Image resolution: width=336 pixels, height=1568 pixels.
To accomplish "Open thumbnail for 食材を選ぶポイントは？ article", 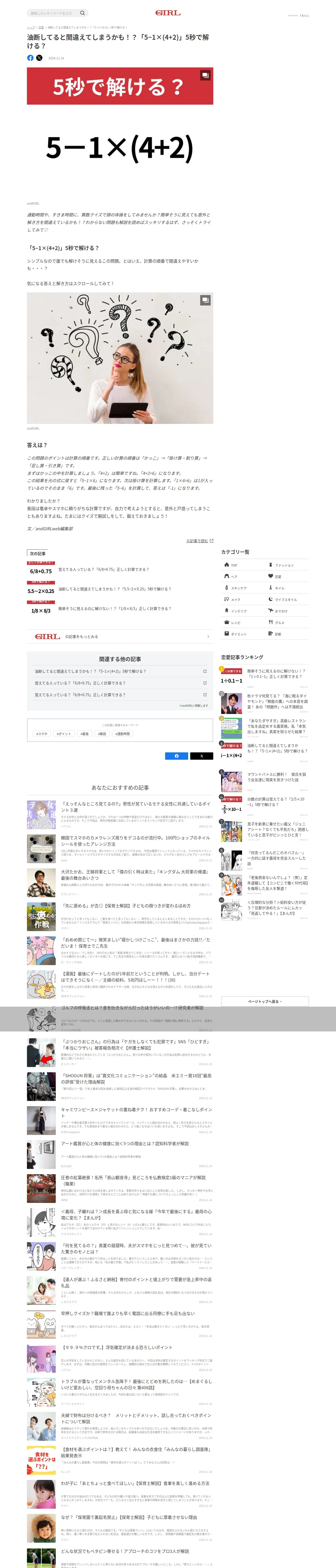I will (41, 1460).
